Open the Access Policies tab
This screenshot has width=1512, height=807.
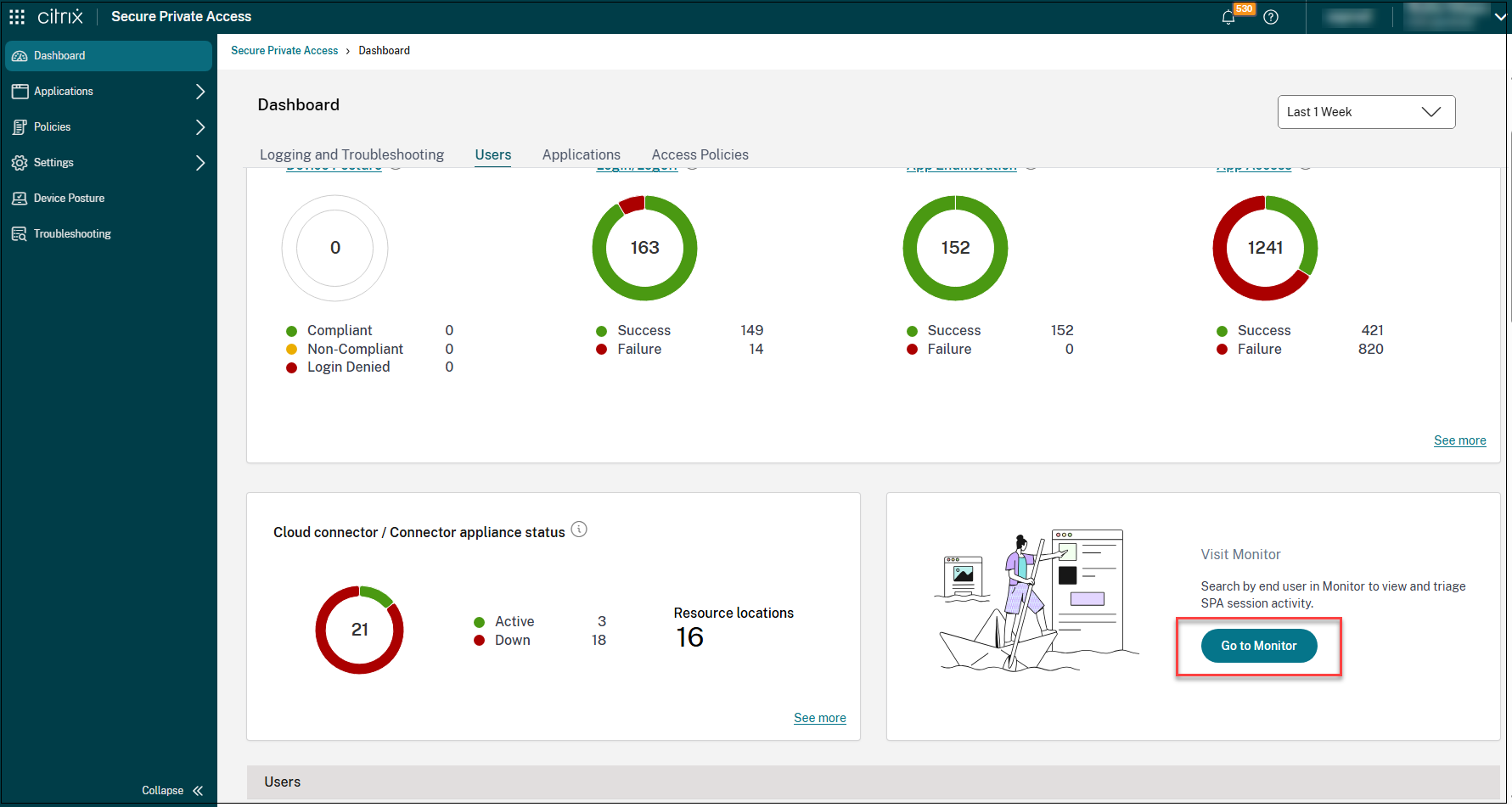tap(700, 154)
